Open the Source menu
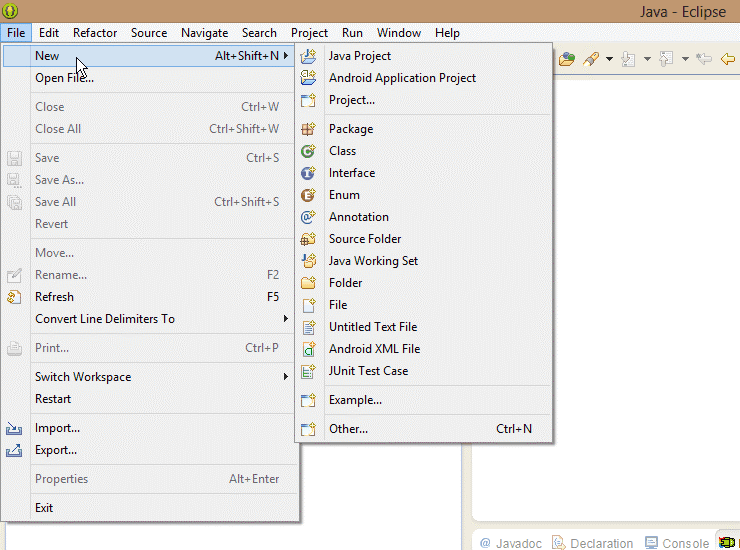740x550 pixels. click(149, 33)
